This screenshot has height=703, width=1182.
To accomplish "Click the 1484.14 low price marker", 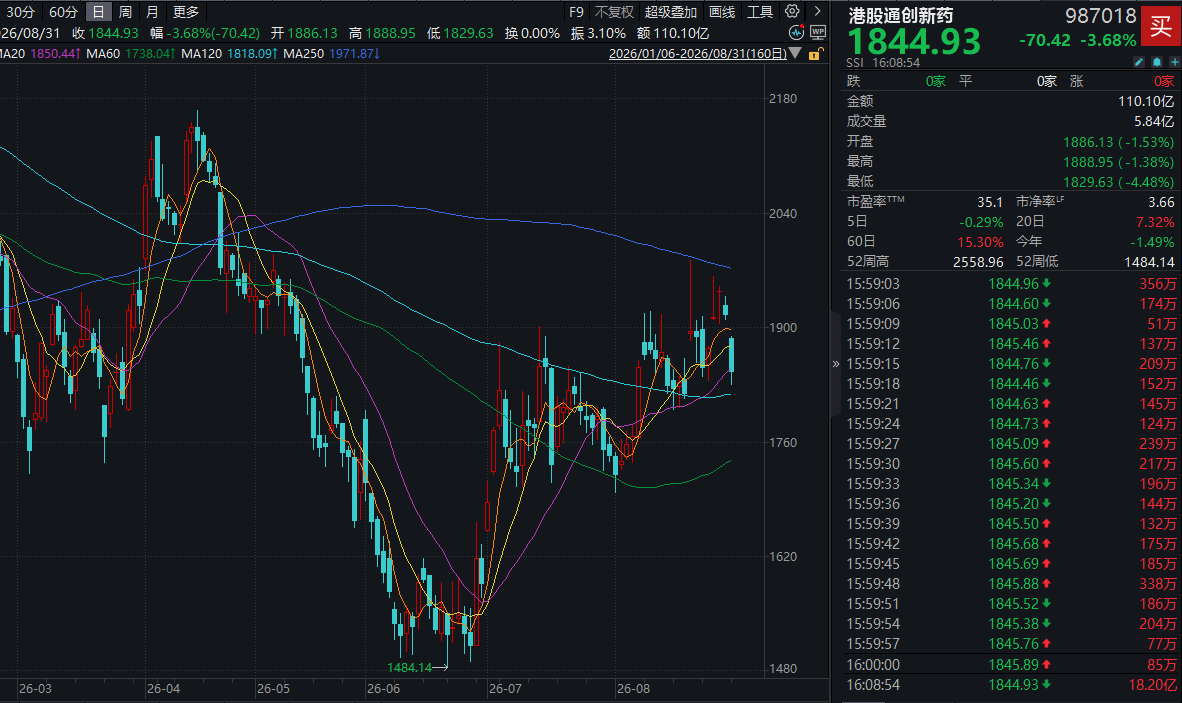I will pos(409,668).
